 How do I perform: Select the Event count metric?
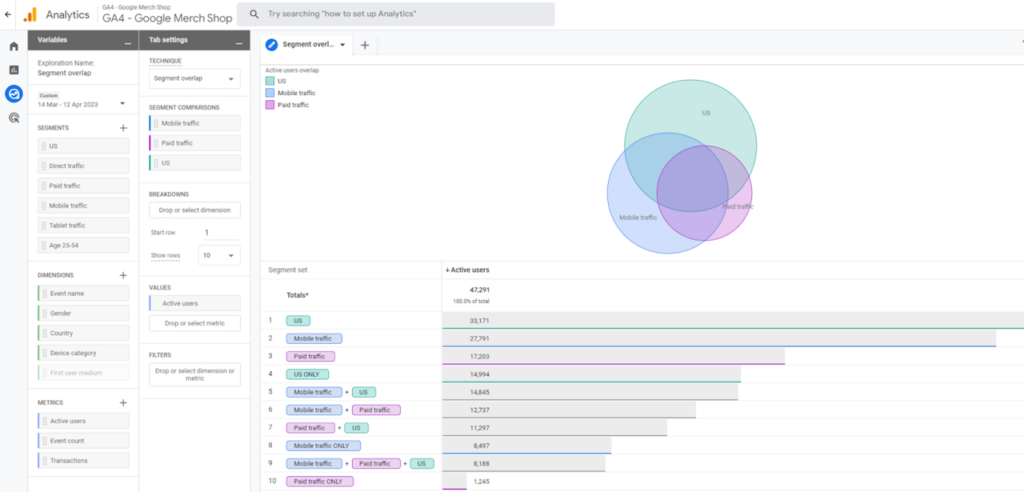click(83, 441)
